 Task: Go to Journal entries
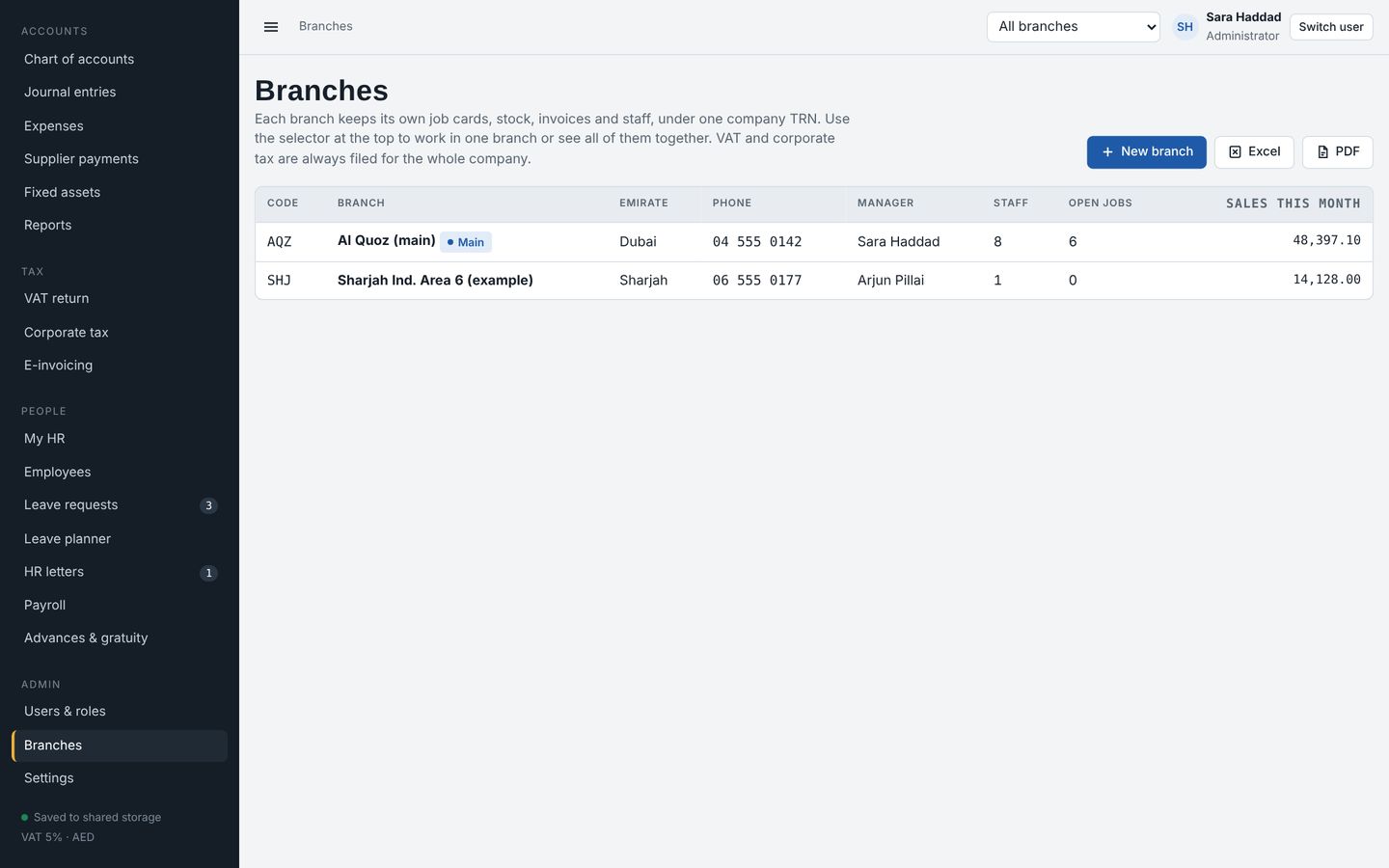click(x=120, y=93)
